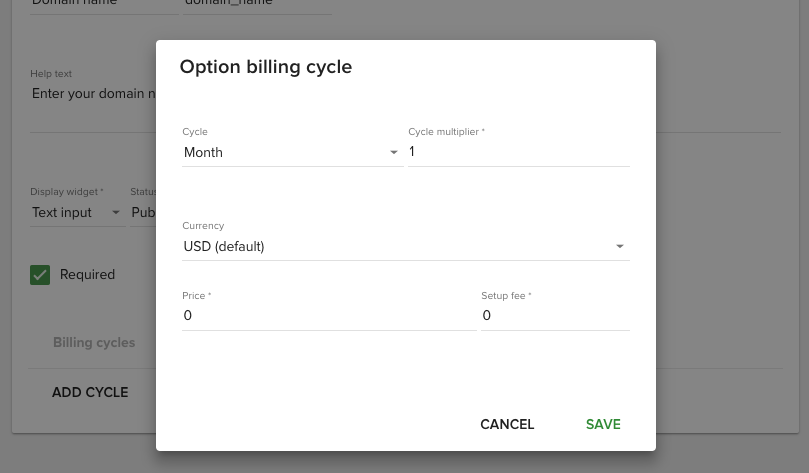This screenshot has width=809, height=473.
Task: Cancel the Option billing cycle dialog
Action: pos(507,424)
